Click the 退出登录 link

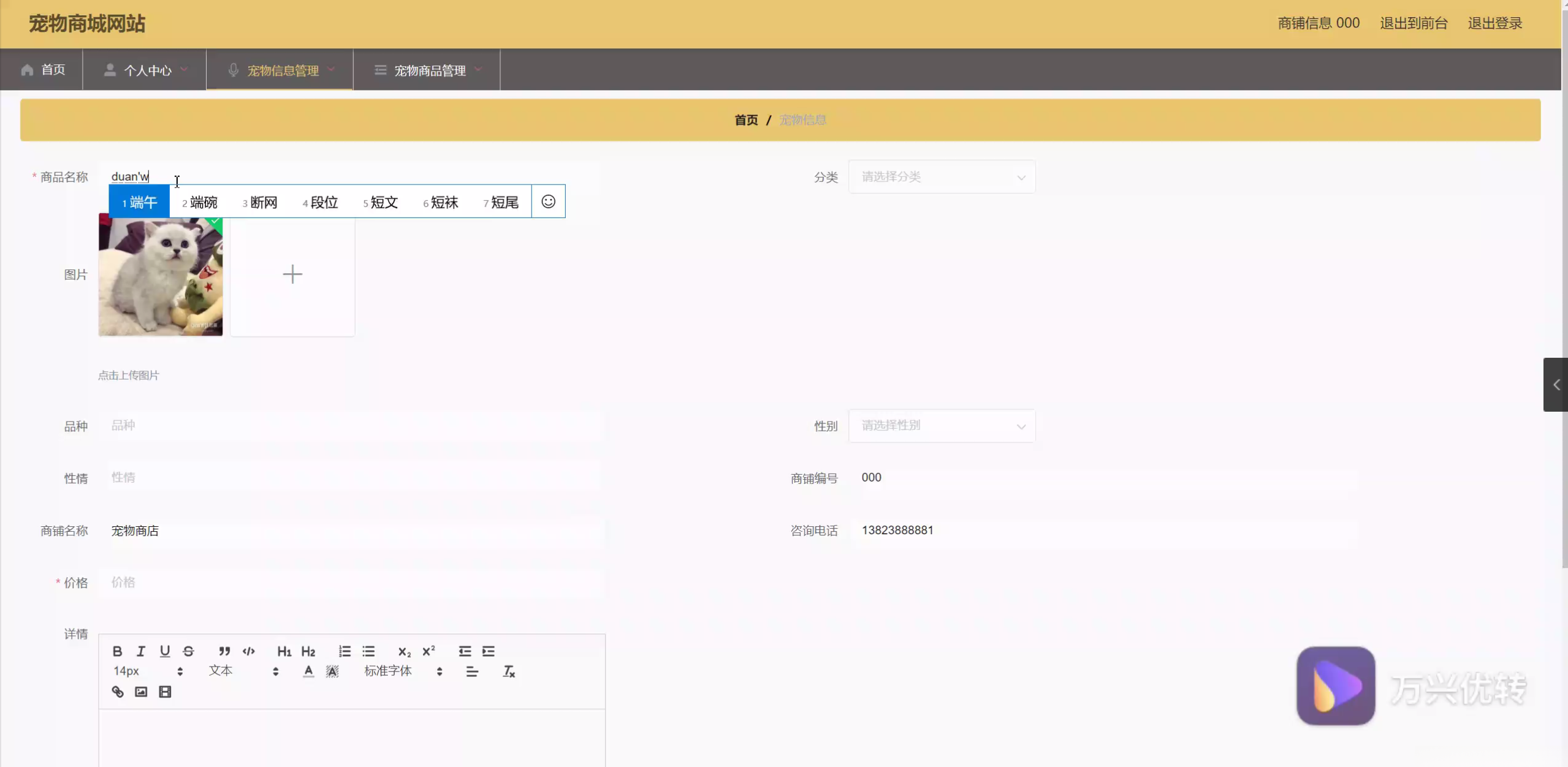[x=1494, y=23]
